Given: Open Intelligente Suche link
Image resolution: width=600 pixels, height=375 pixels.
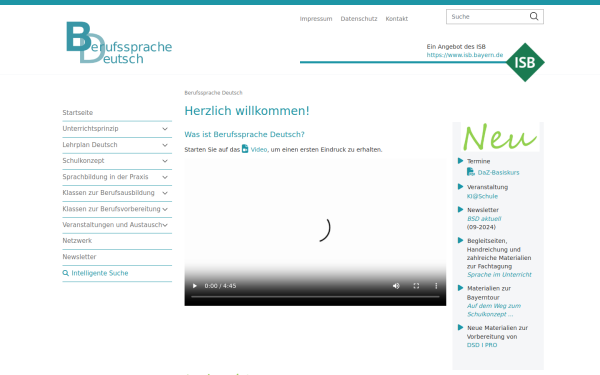Looking at the screenshot, I should 100,273.
